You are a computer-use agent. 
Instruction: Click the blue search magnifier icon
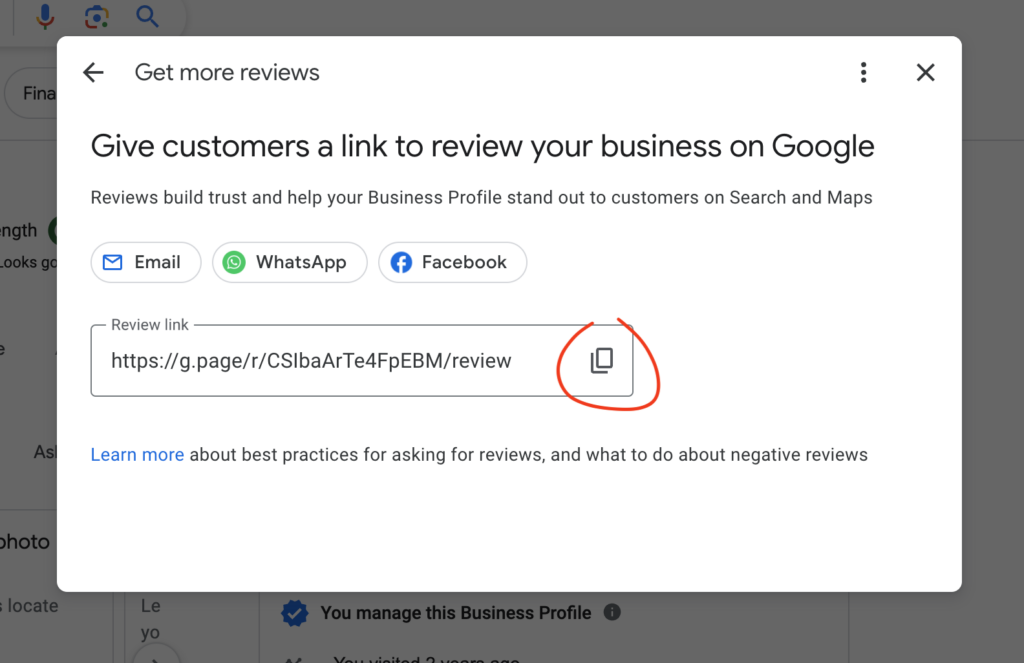click(148, 16)
